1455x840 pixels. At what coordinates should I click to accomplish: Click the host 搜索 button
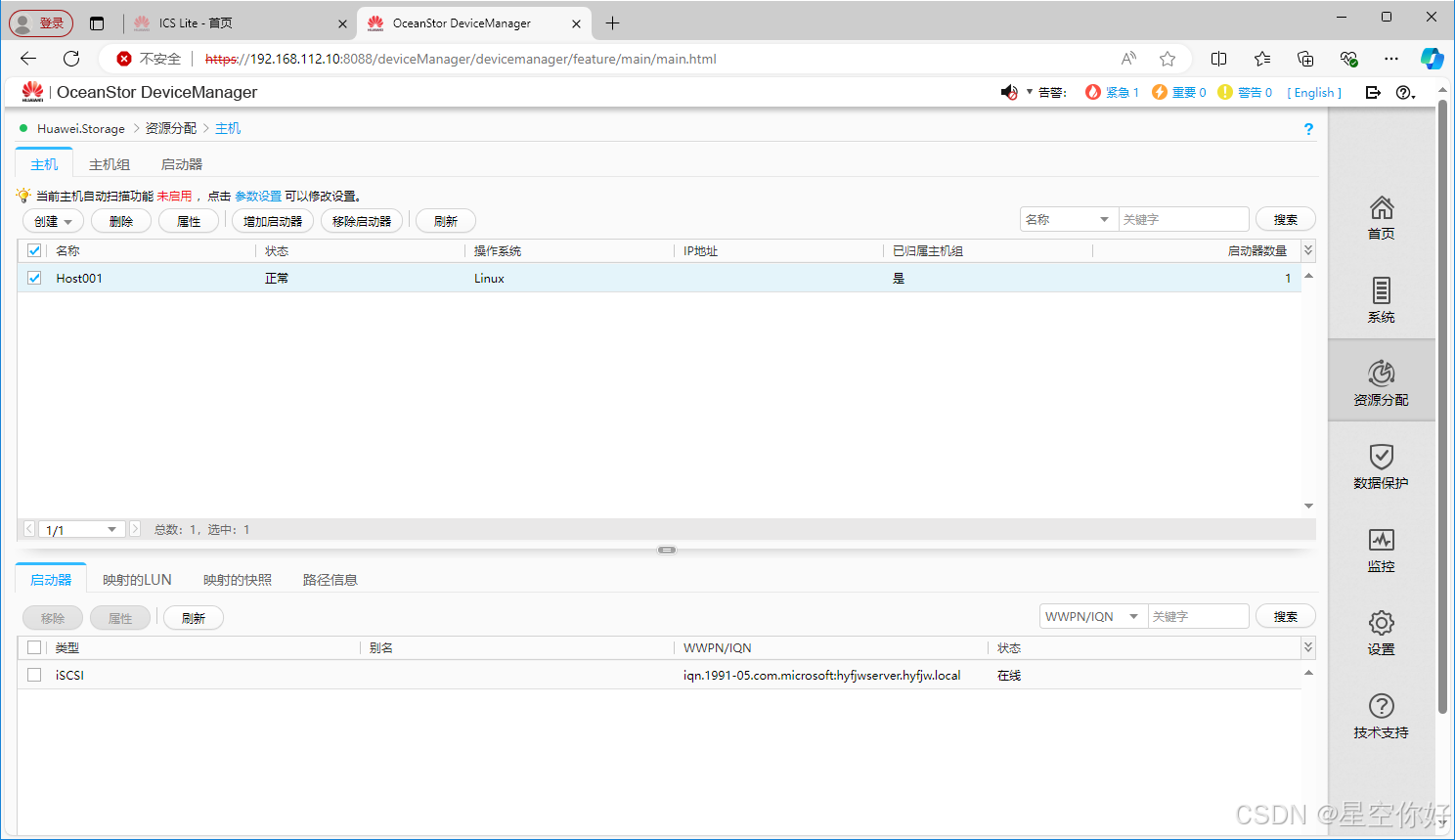1286,219
